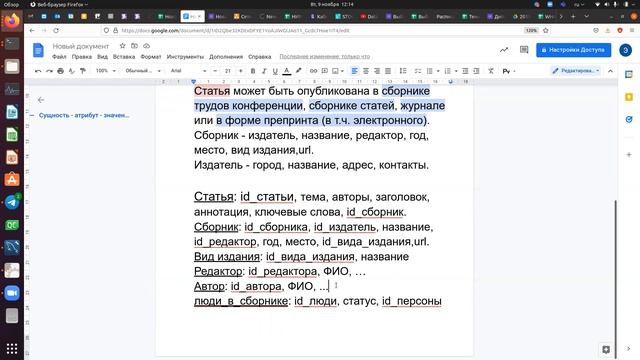Viewport: 640px width, 360px height.
Task: Align text to the right
Action: point(377,71)
